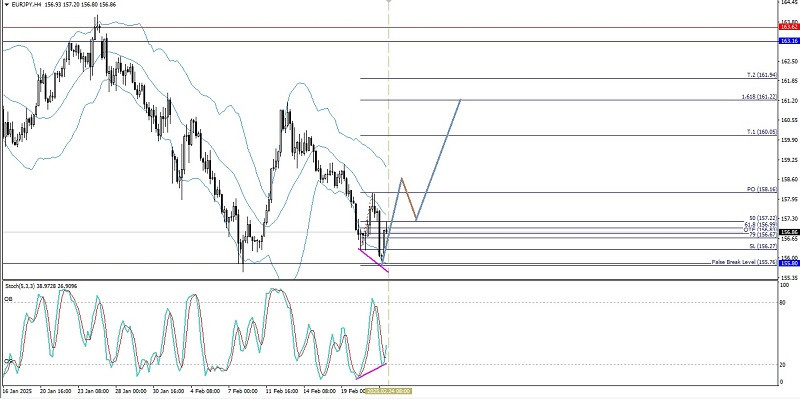The width and height of the screenshot is (800, 399).
Task: Click the SL (156.27) stop loss label
Action: point(763,246)
